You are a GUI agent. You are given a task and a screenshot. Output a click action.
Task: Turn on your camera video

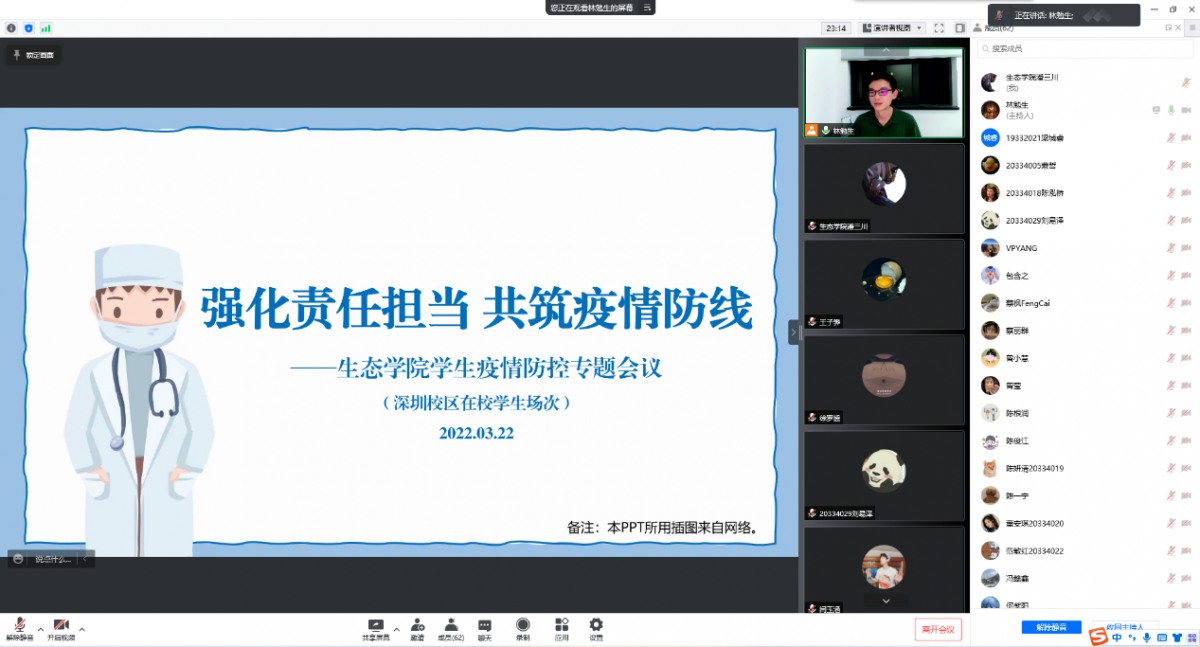tap(61, 628)
